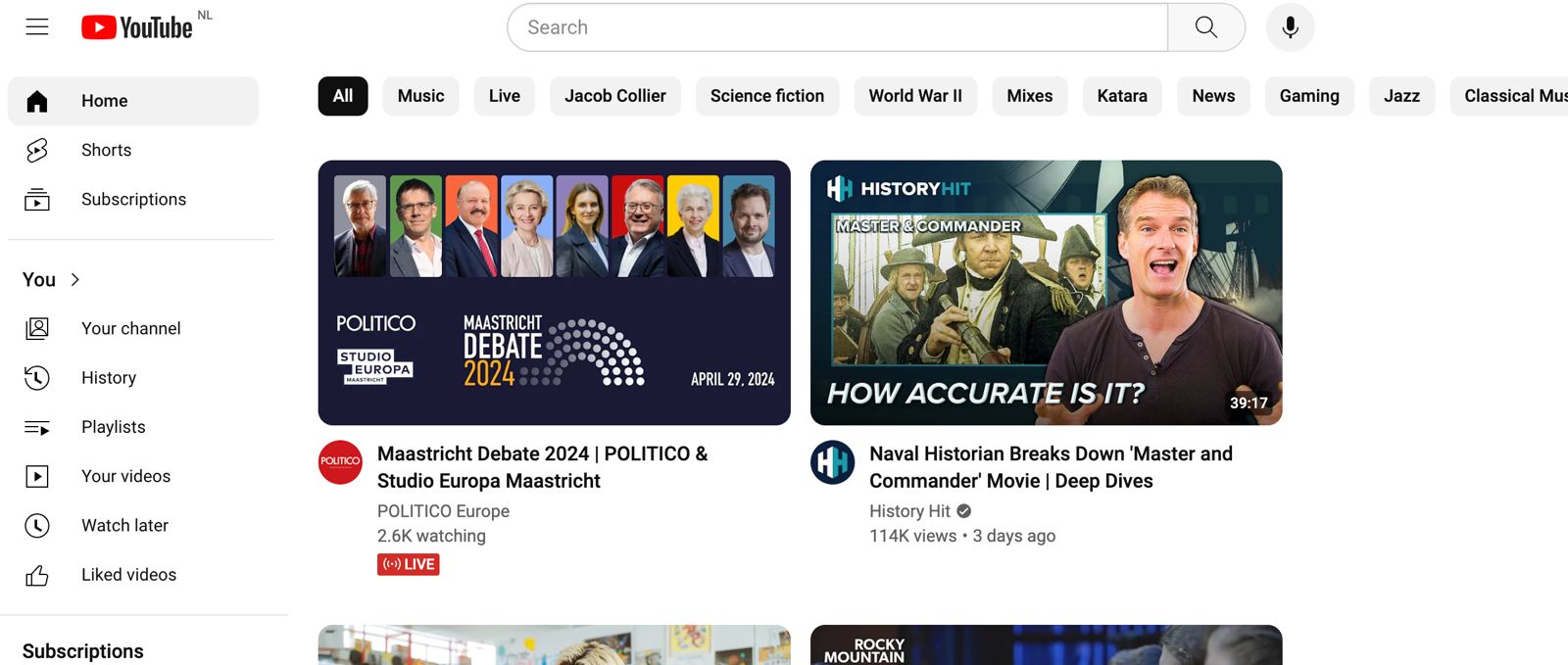Select the All filter chip
Viewport: 1568px width, 665px height.
pyautogui.click(x=343, y=96)
